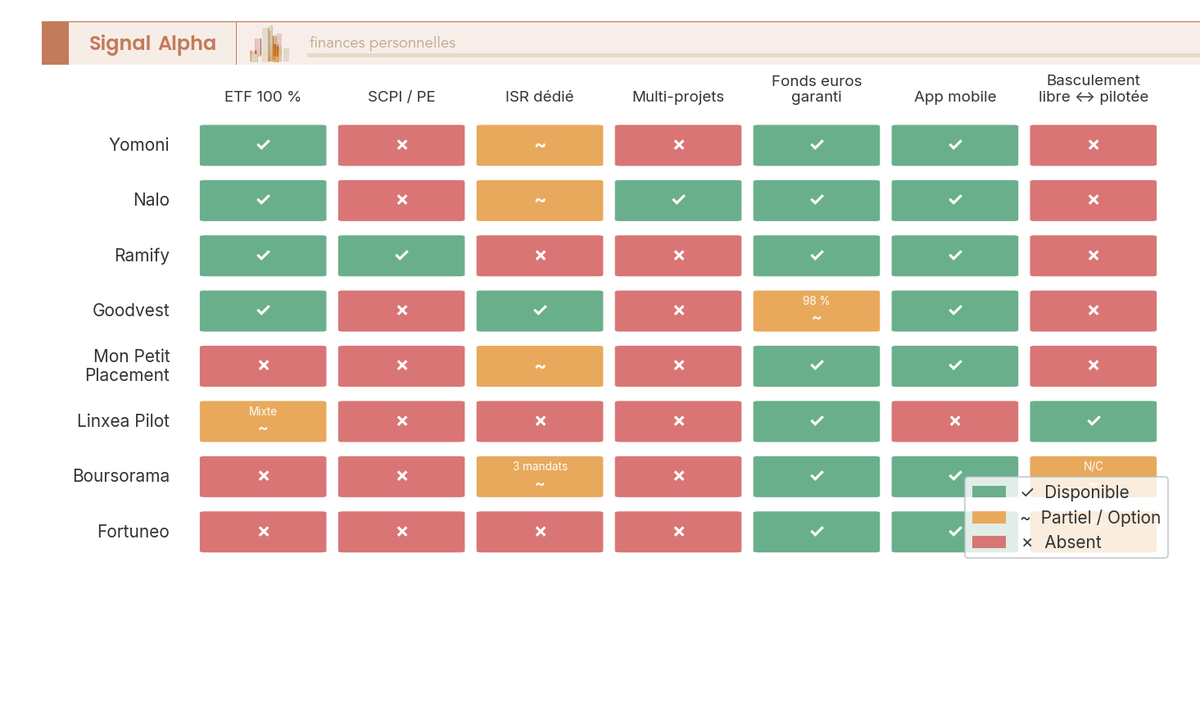Select the Yomoni ETF 100 % checkmark cell
The width and height of the screenshot is (1200, 721).
point(262,145)
